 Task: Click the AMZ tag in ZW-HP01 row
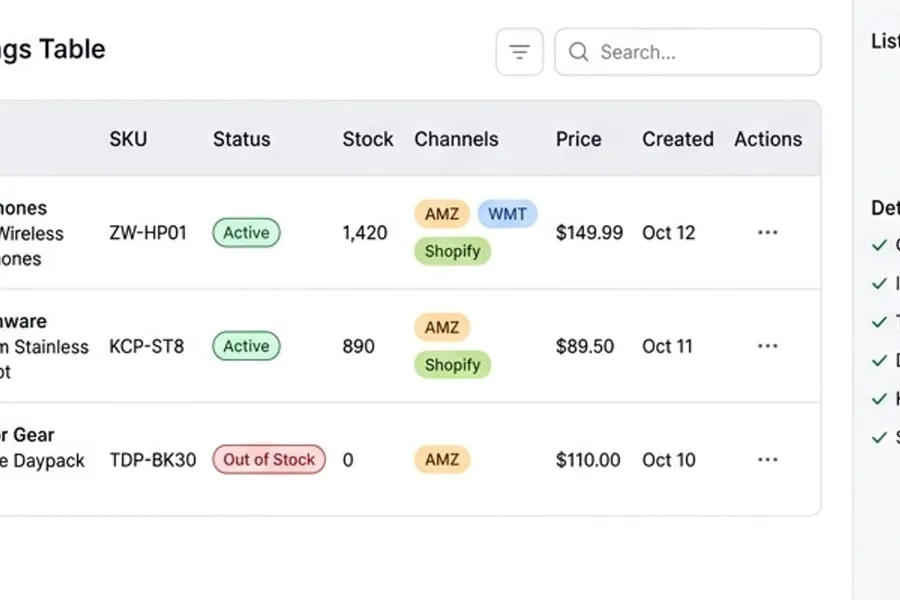(x=442, y=214)
